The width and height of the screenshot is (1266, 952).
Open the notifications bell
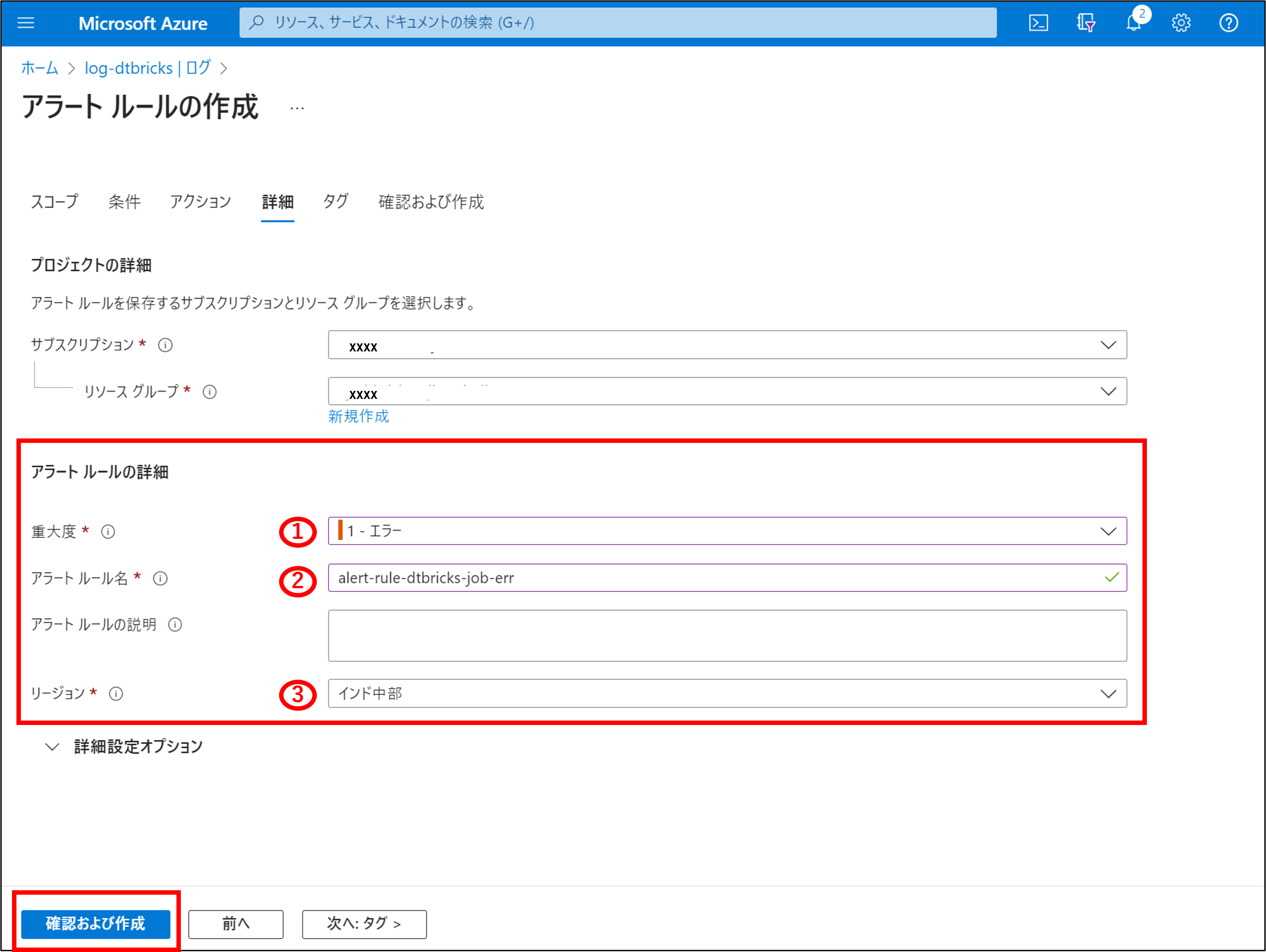click(x=1133, y=23)
